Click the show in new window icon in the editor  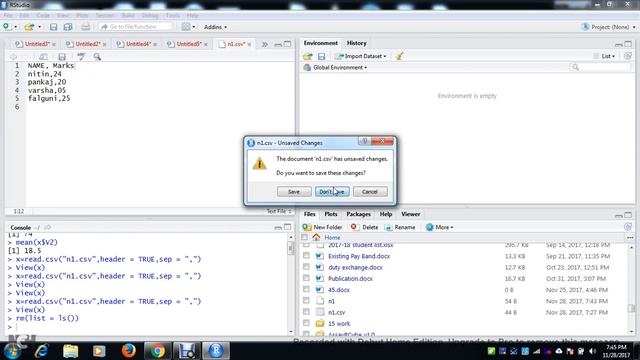tap(43, 57)
